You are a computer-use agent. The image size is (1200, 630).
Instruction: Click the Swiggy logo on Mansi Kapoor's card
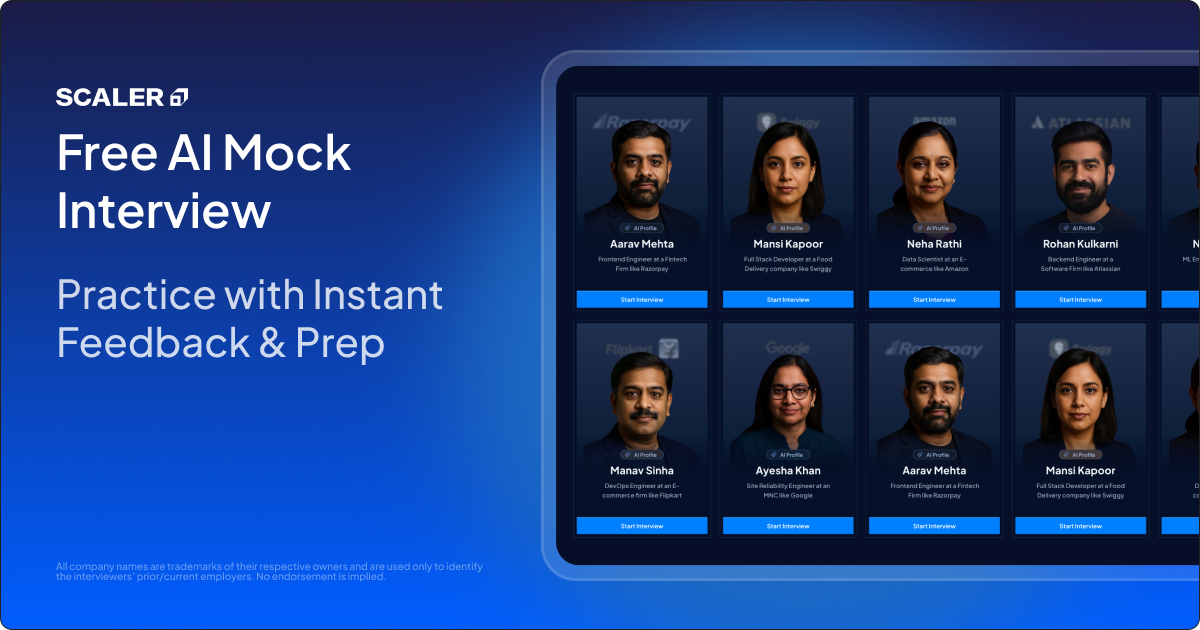tap(787, 122)
